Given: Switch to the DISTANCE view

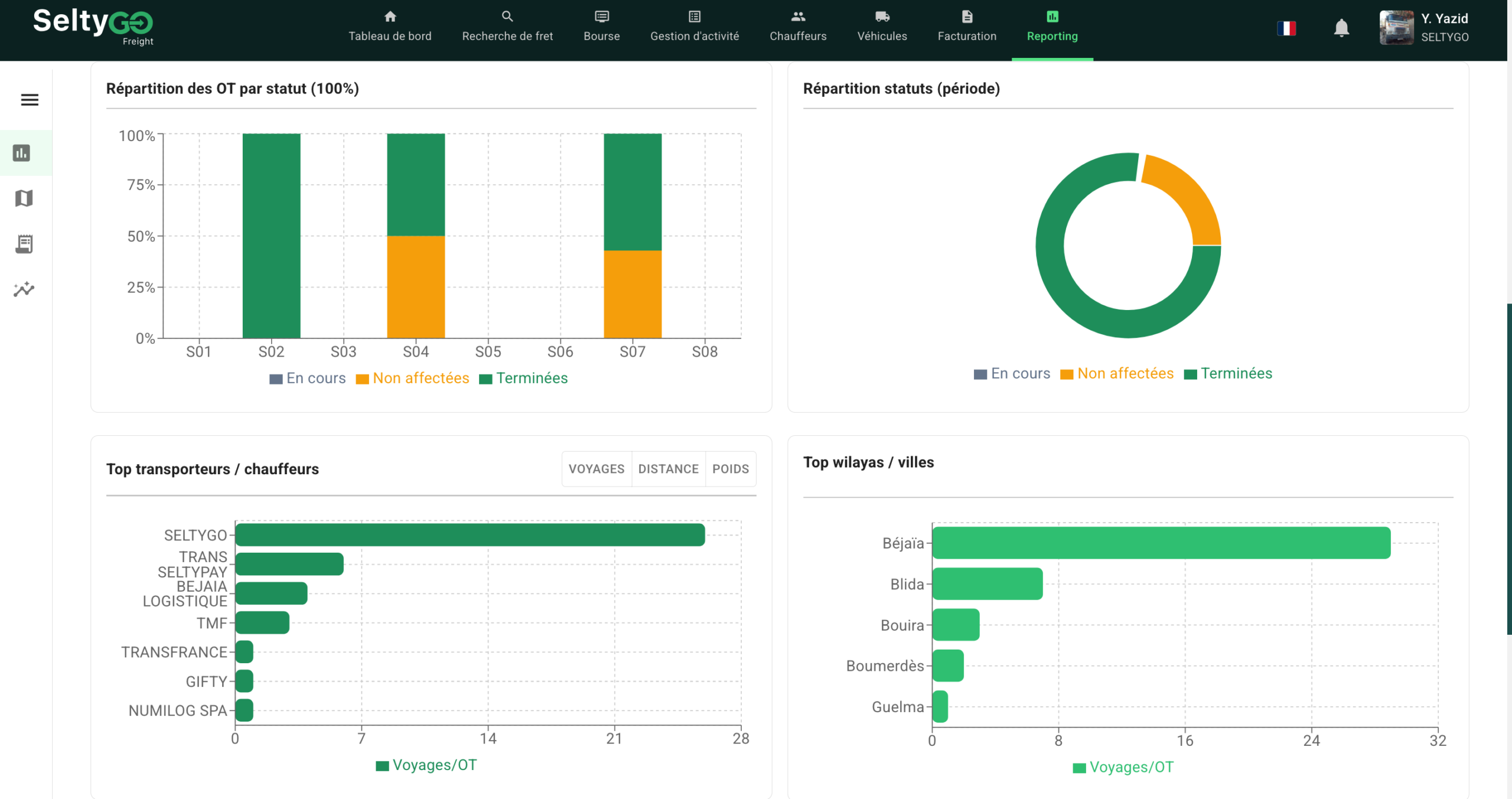Looking at the screenshot, I should pyautogui.click(x=668, y=469).
